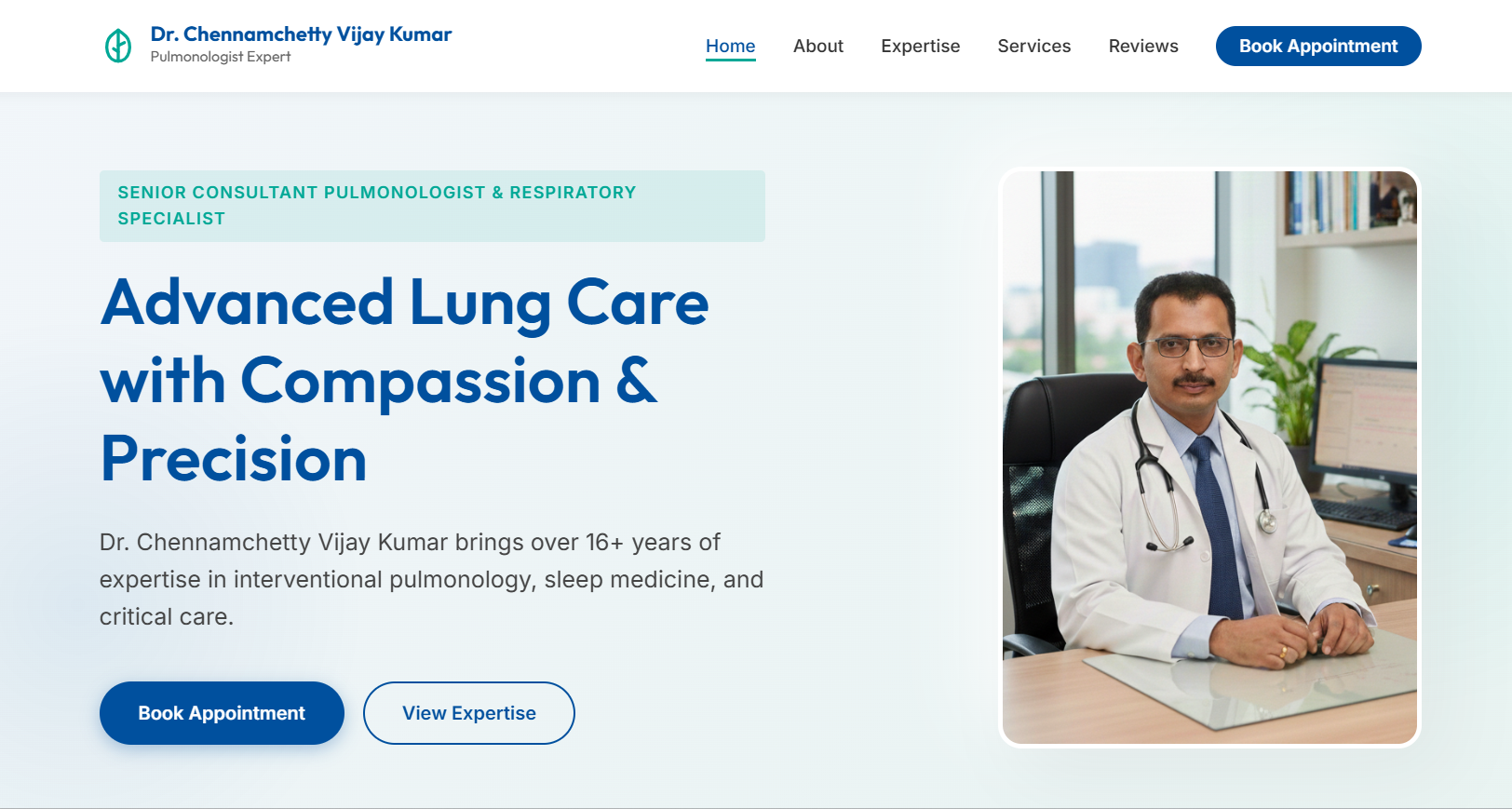Click the word Precision in the heading
This screenshot has height=809, width=1512.
coord(234,459)
